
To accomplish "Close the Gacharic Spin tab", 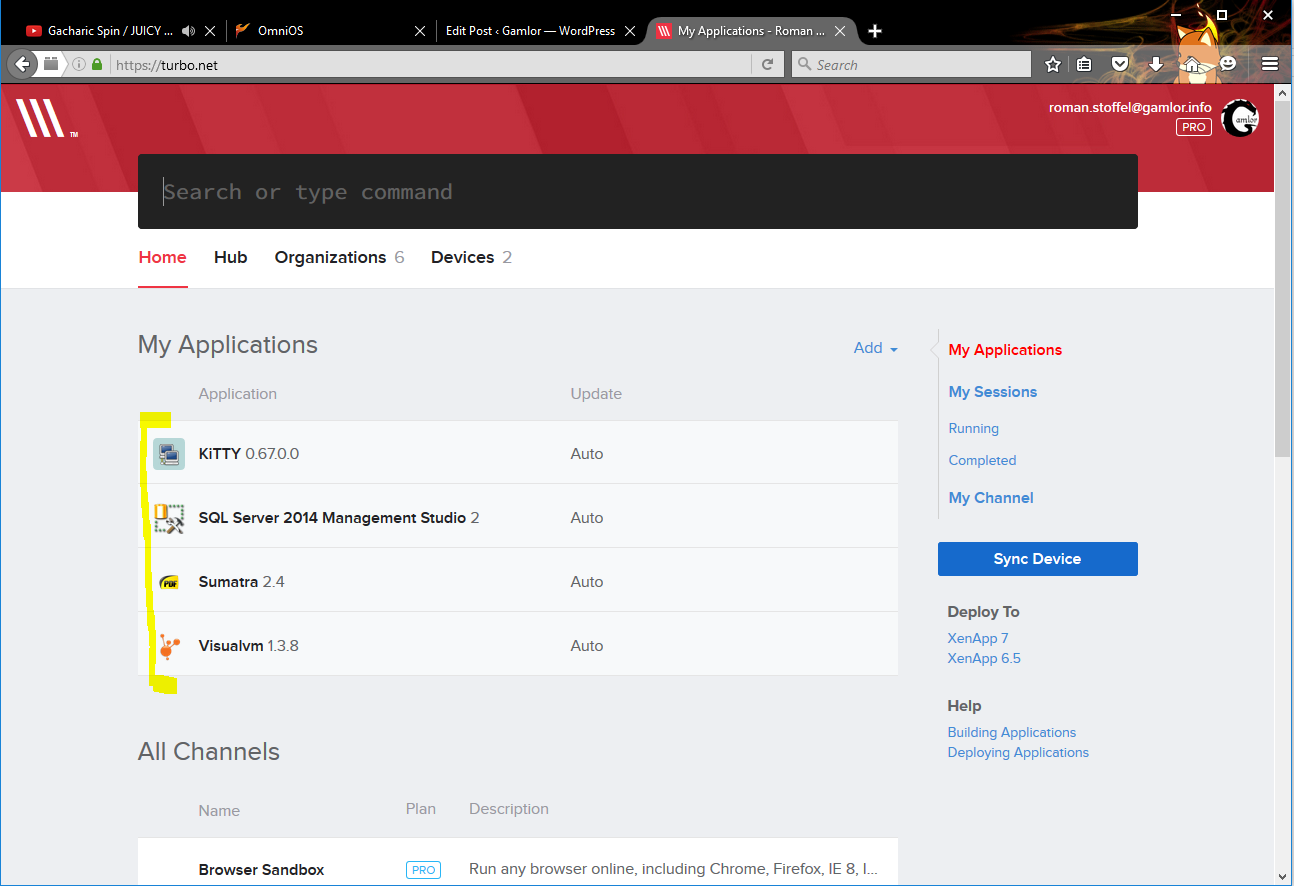I will coord(210,31).
